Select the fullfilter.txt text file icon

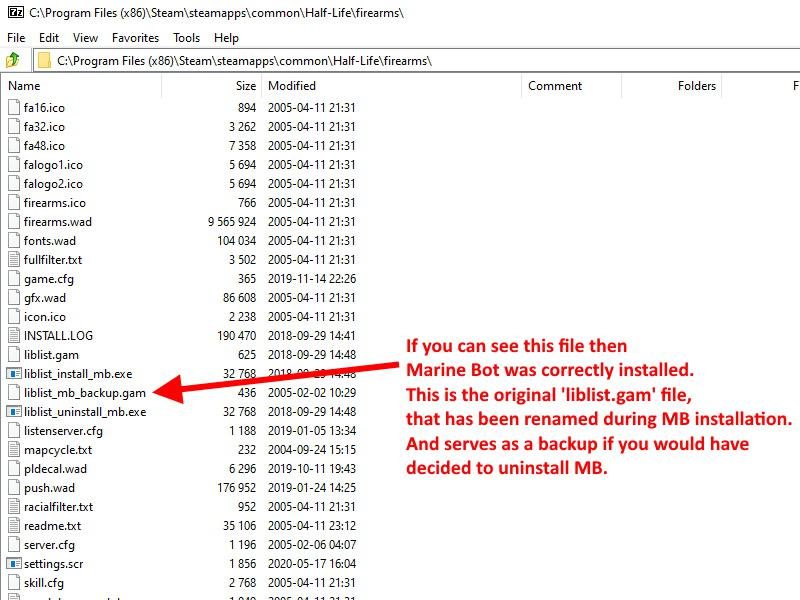pyautogui.click(x=14, y=260)
